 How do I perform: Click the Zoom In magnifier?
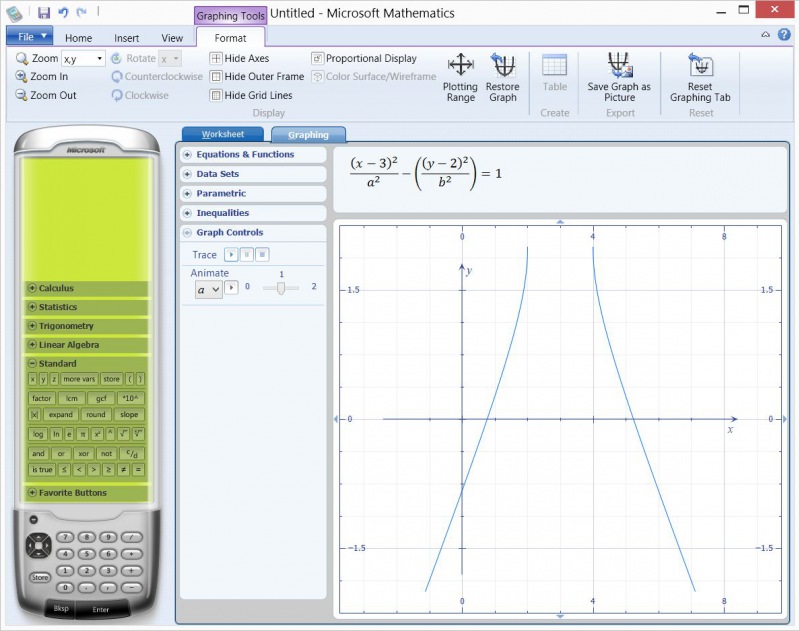(x=21, y=77)
